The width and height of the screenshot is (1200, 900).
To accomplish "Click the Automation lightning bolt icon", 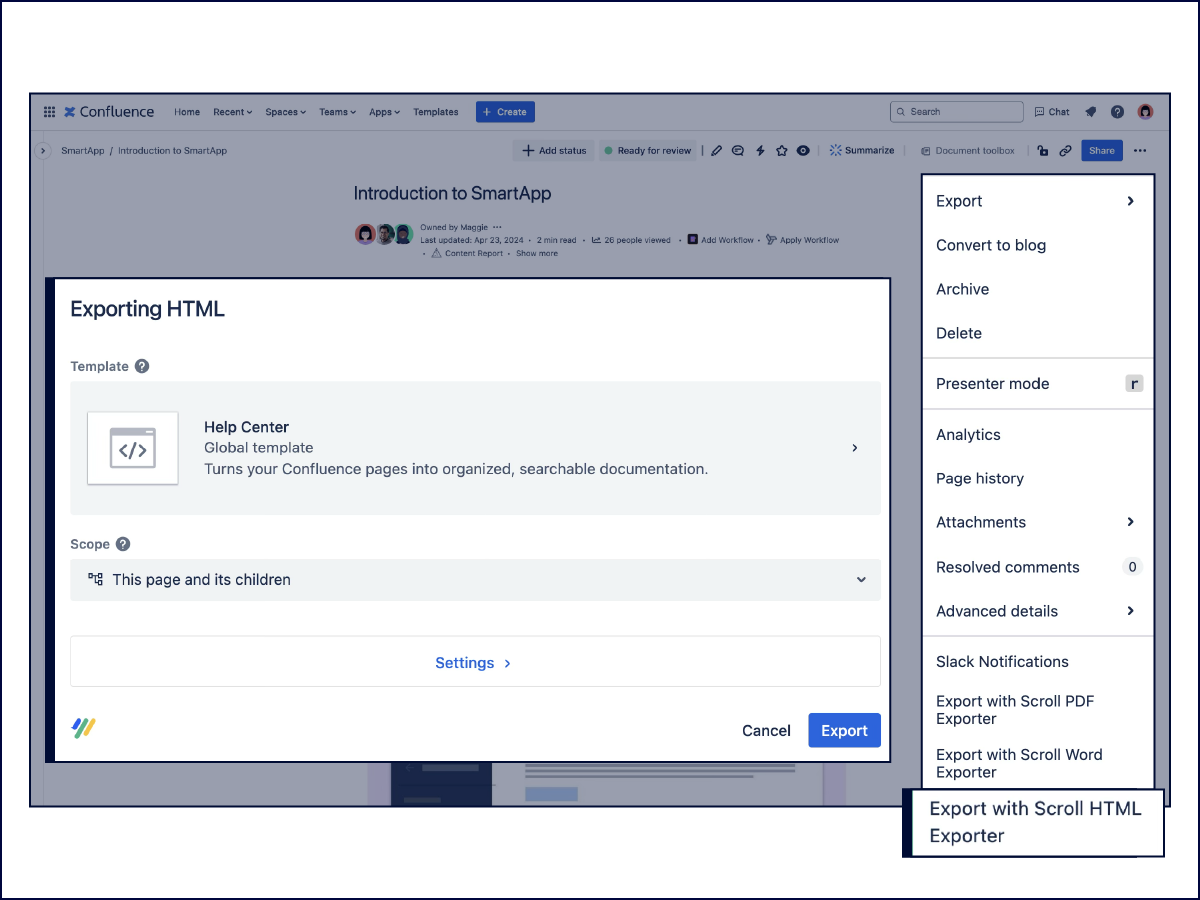I will [760, 151].
